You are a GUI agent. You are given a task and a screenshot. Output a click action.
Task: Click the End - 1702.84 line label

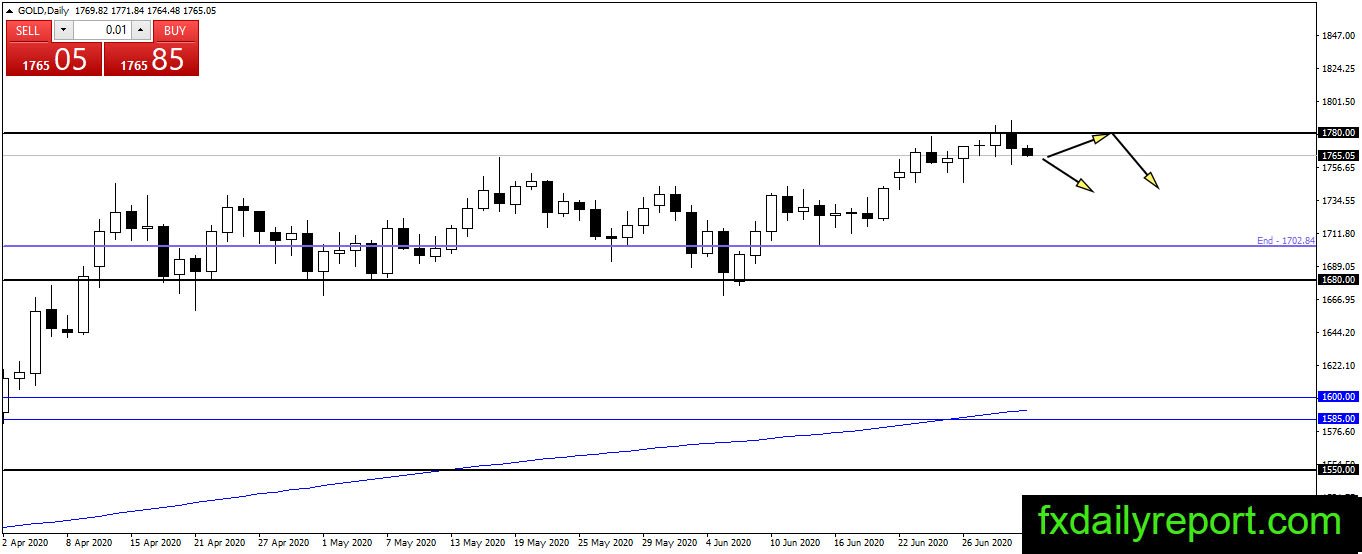(1286, 241)
